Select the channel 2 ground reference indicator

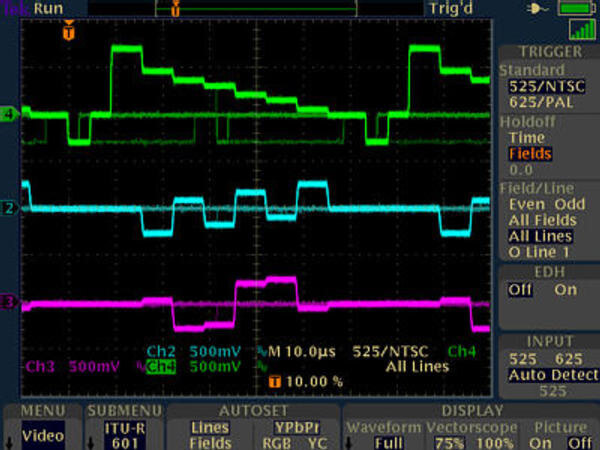tap(8, 208)
